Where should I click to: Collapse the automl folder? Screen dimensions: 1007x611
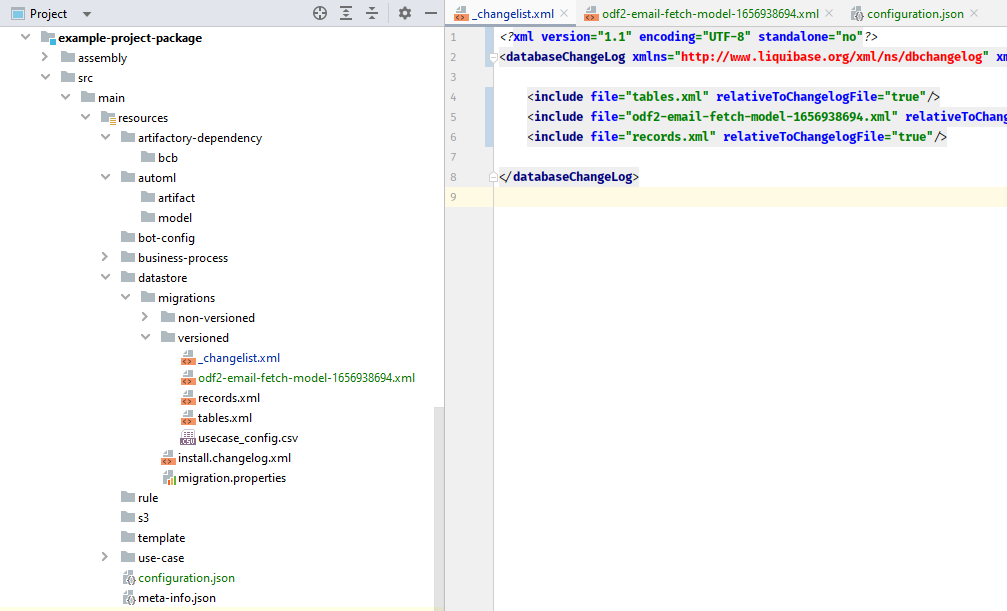[x=105, y=177]
